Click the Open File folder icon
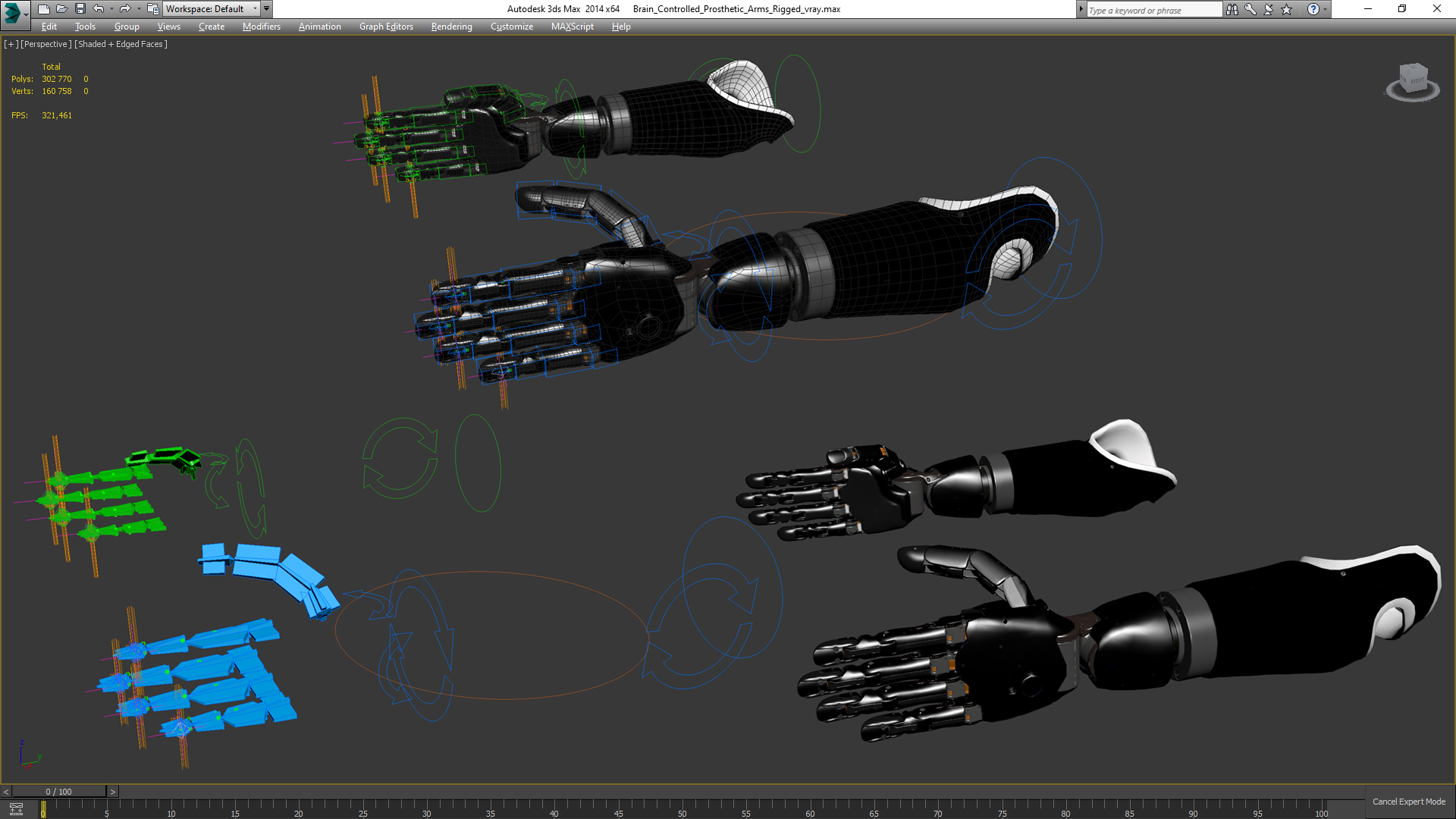The width and height of the screenshot is (1456, 819). click(x=62, y=9)
